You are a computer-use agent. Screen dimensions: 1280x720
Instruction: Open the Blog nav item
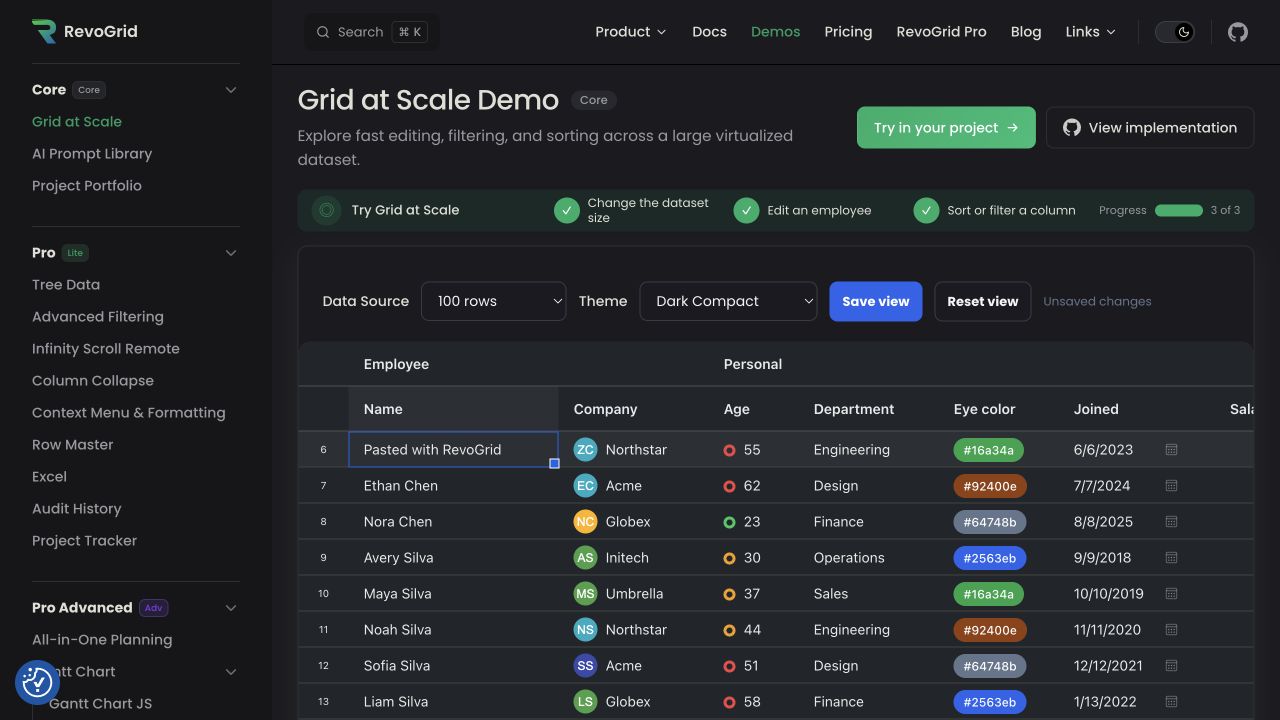[x=1026, y=32]
